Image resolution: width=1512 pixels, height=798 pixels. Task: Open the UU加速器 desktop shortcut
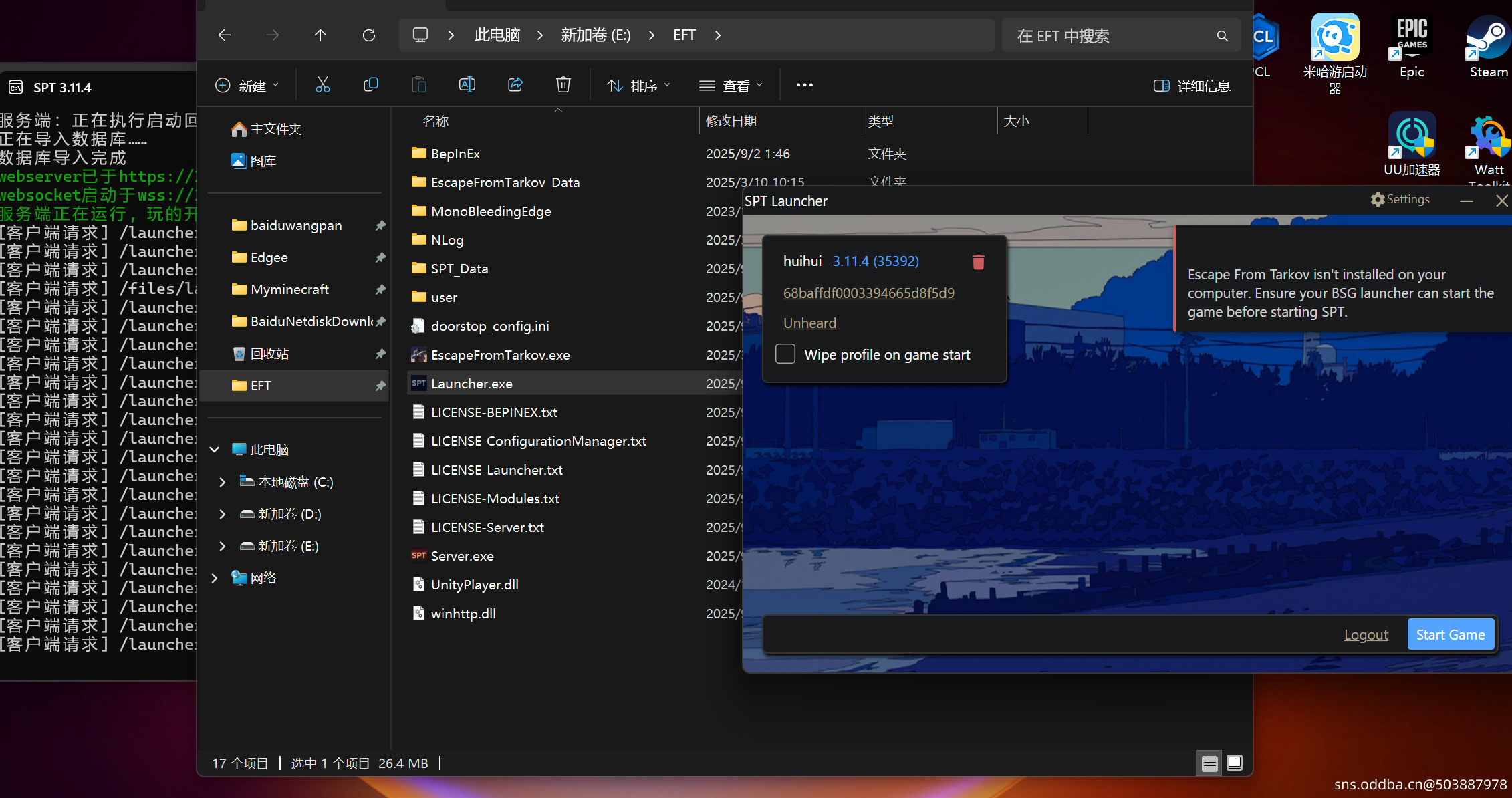point(1412,144)
